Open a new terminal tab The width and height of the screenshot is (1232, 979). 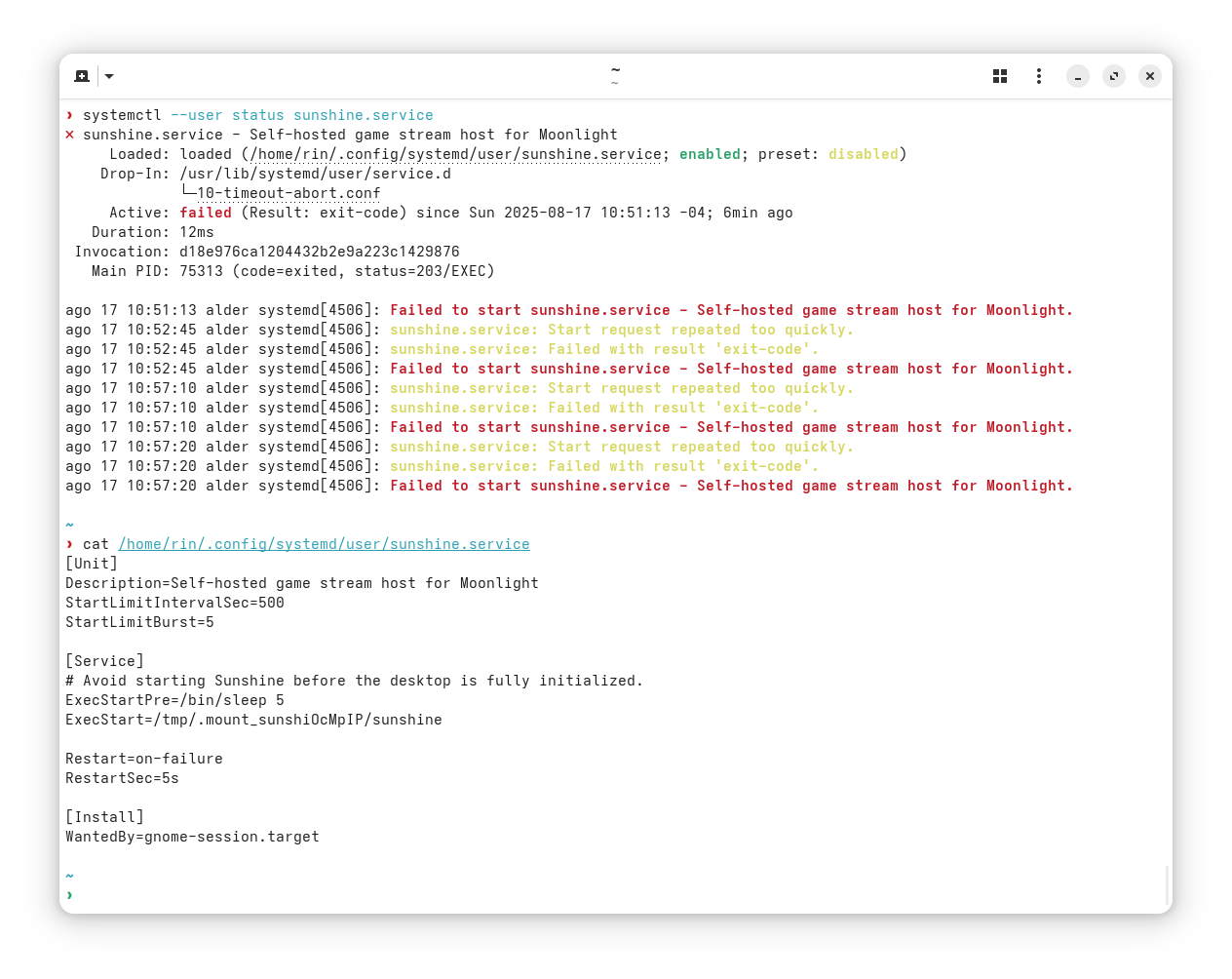(x=82, y=76)
